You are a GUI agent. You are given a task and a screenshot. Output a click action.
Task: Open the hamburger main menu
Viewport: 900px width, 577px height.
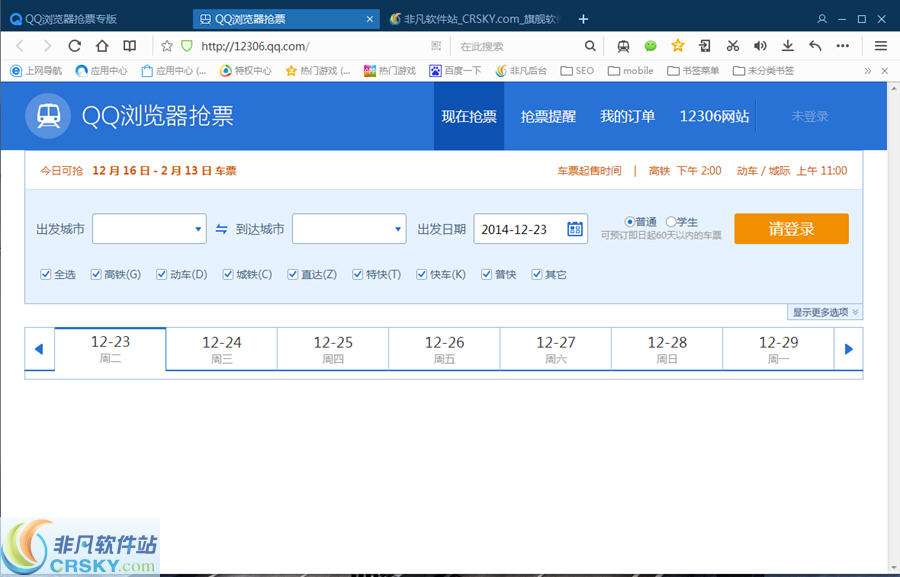(881, 46)
